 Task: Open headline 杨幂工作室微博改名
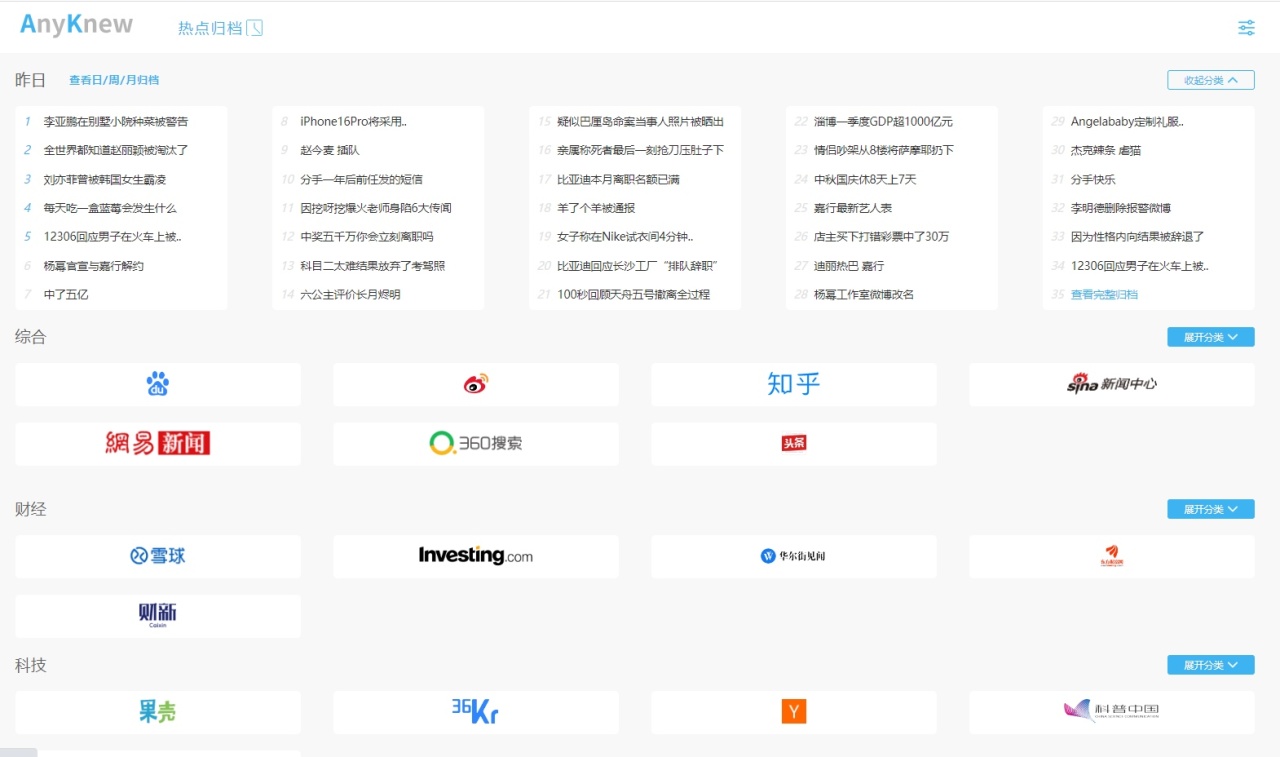pos(864,295)
